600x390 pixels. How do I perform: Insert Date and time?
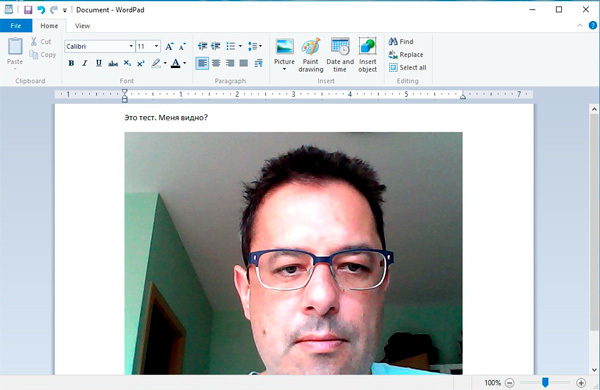point(340,55)
